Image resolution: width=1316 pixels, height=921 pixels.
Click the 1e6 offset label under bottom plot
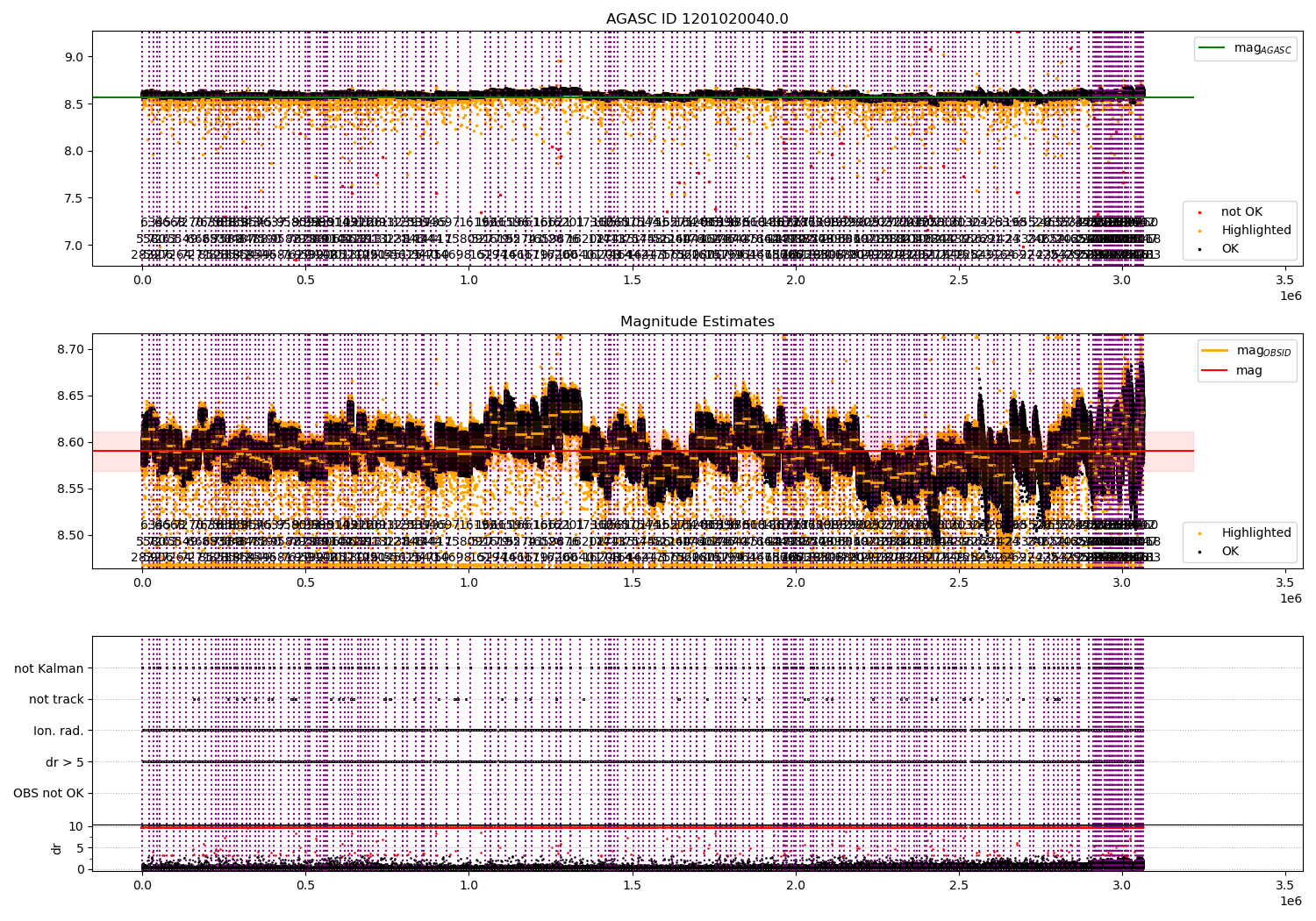pos(1290,901)
